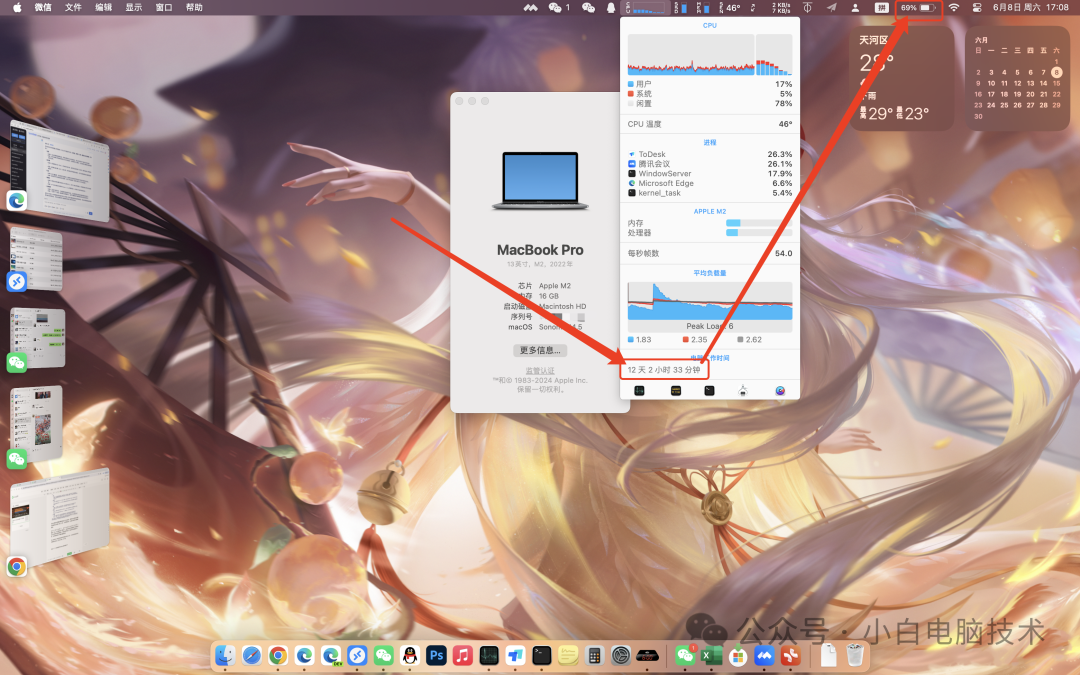The width and height of the screenshot is (1080, 675).
Task: Open Google Chrome in the Dock
Action: [278, 655]
